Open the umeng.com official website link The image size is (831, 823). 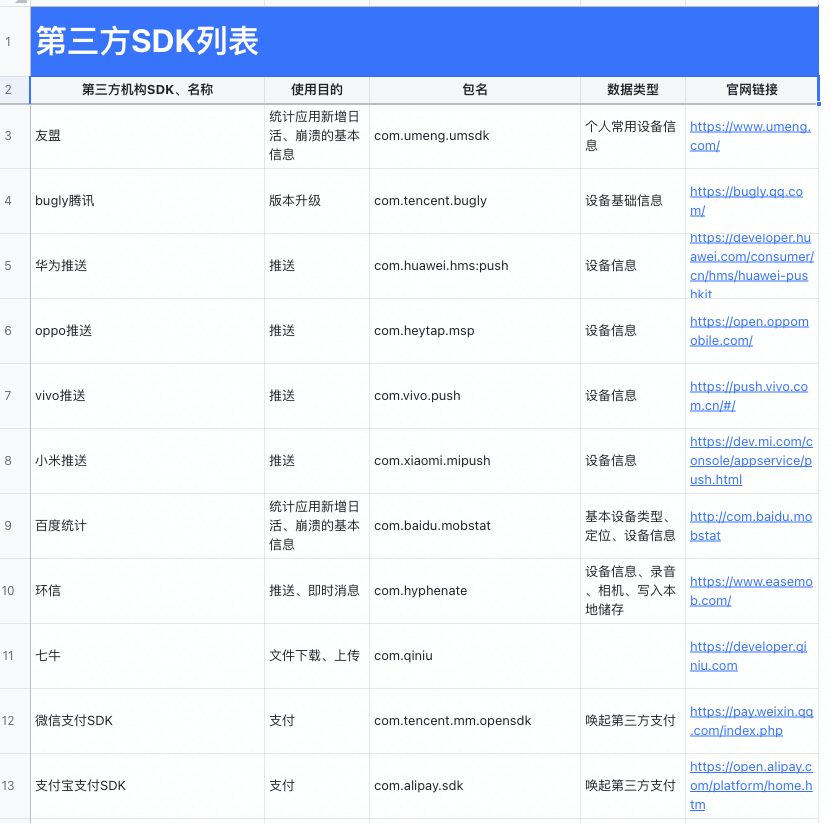pyautogui.click(x=749, y=136)
